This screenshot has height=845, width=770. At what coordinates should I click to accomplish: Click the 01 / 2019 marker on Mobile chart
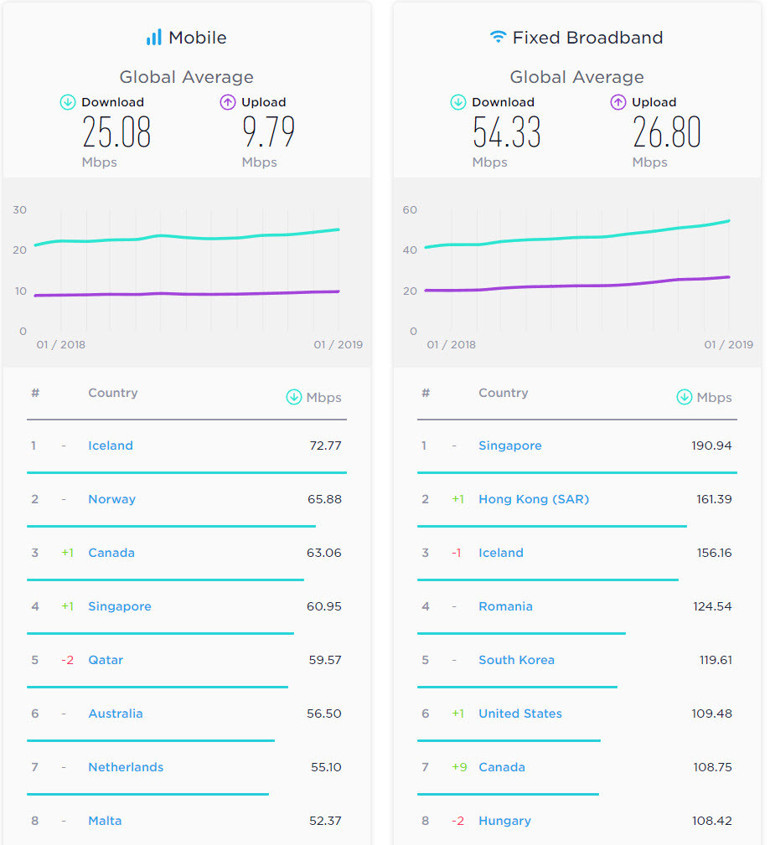click(x=338, y=345)
